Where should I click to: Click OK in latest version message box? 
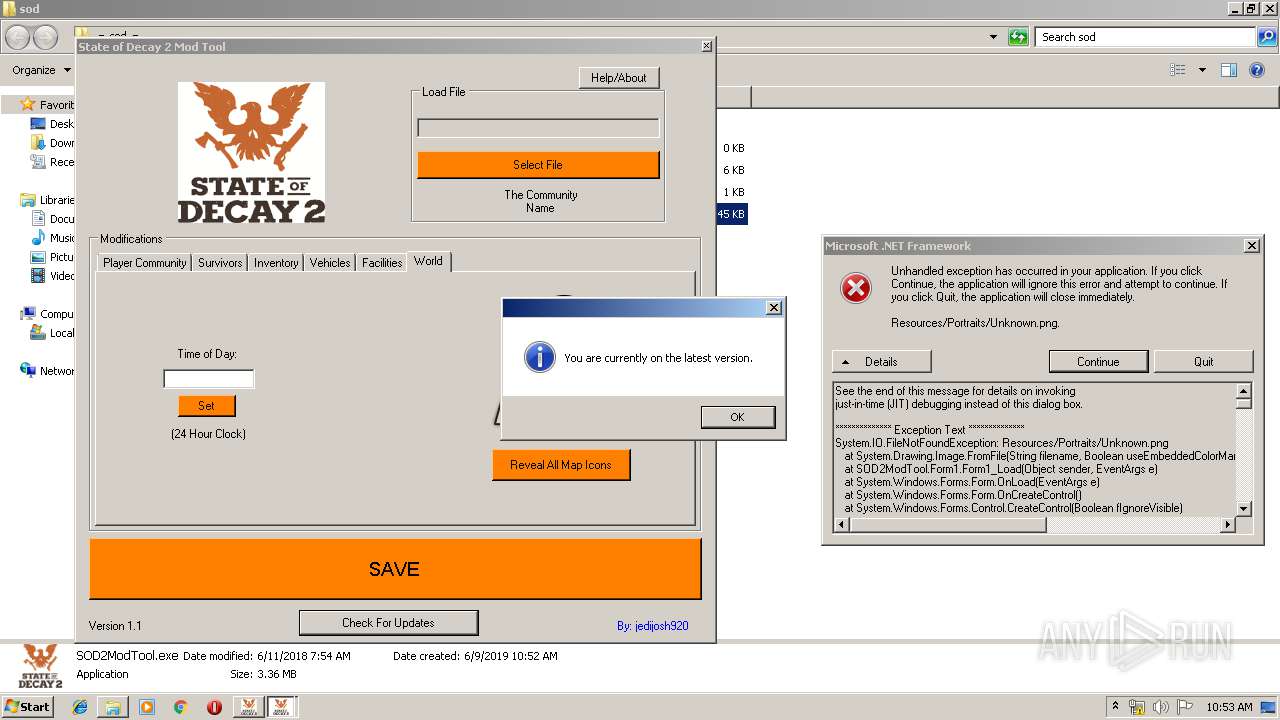(x=738, y=417)
